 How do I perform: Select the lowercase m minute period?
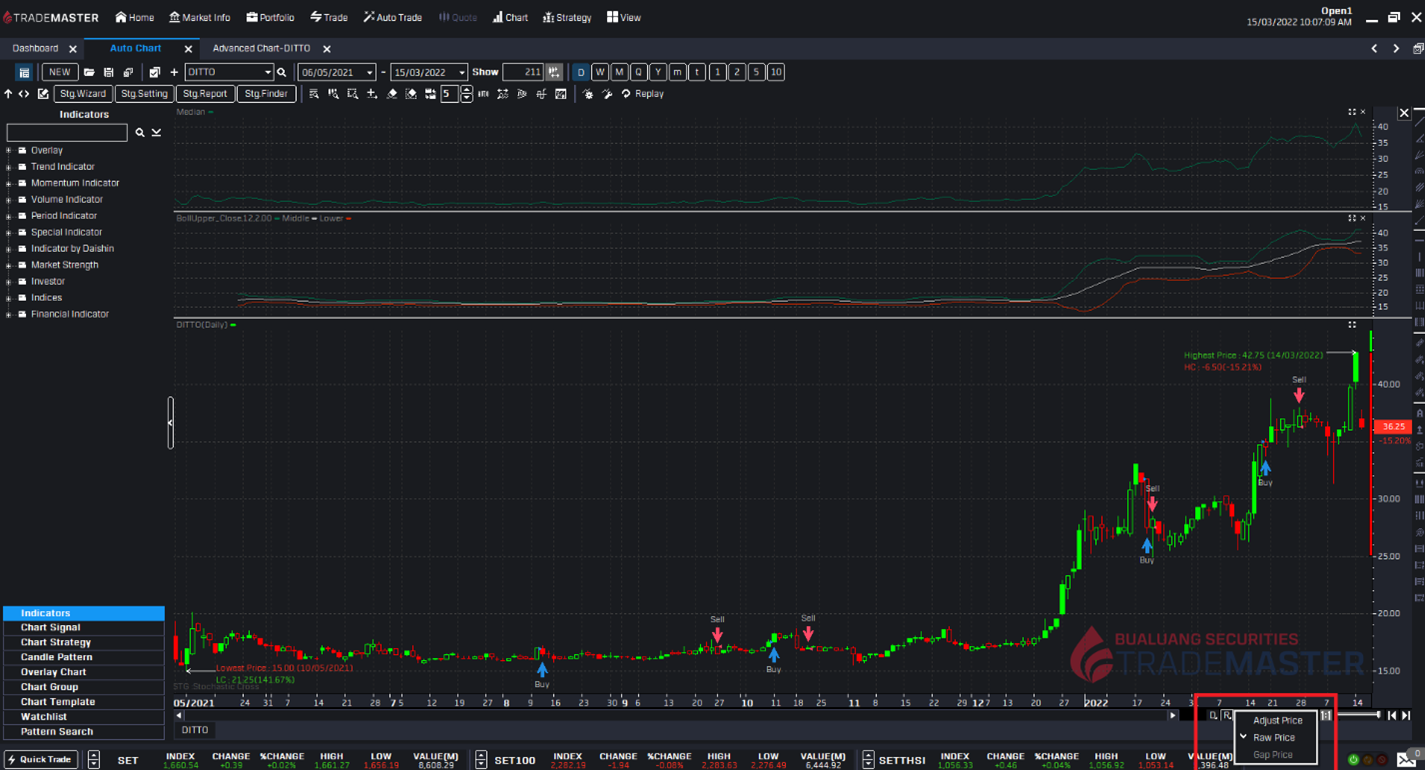[678, 72]
